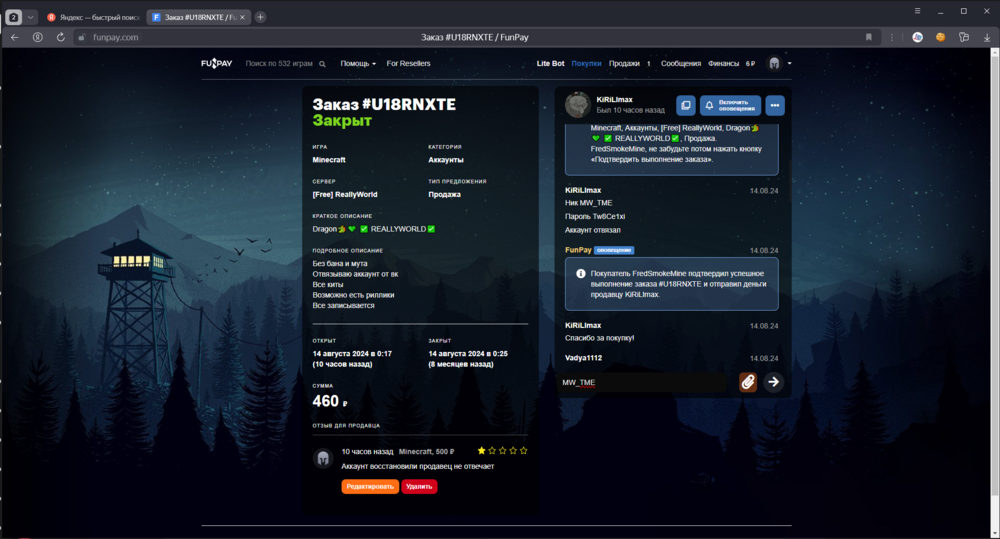Switch to the Яндекс tab

click(93, 17)
